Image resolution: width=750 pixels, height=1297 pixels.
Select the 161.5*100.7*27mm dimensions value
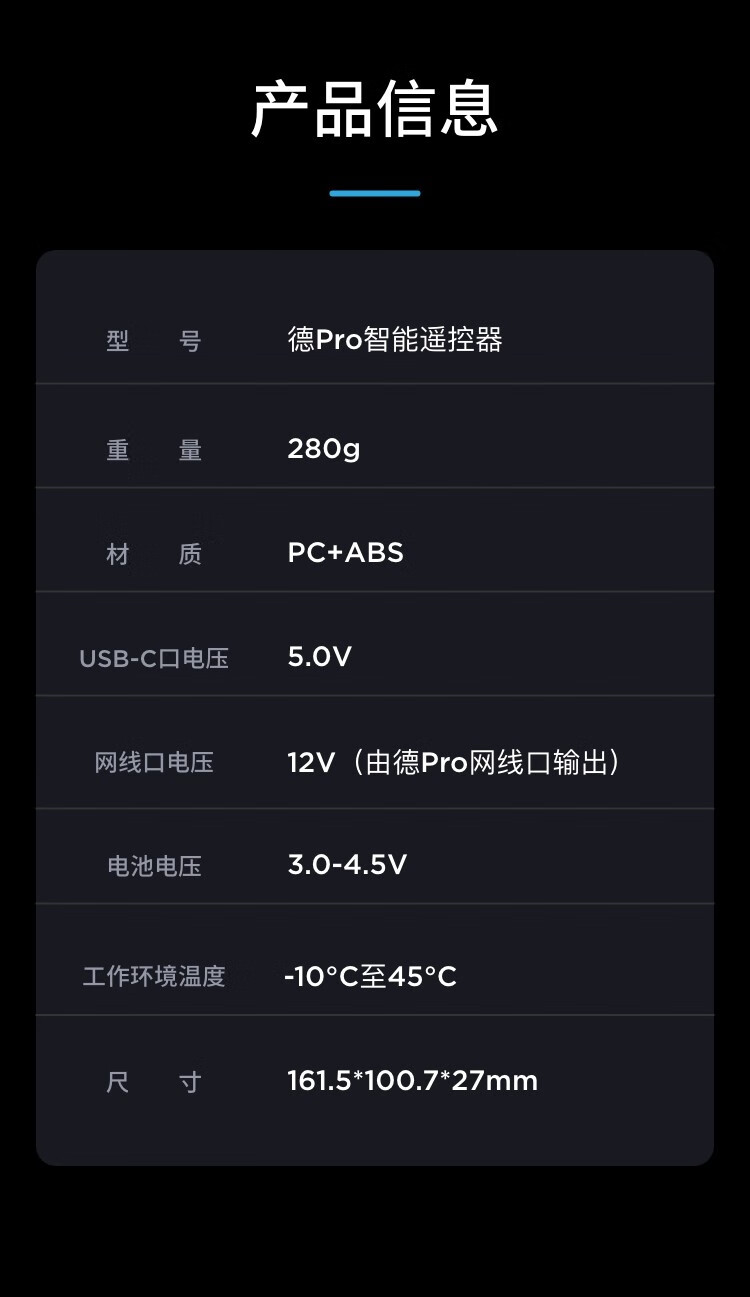[412, 1081]
